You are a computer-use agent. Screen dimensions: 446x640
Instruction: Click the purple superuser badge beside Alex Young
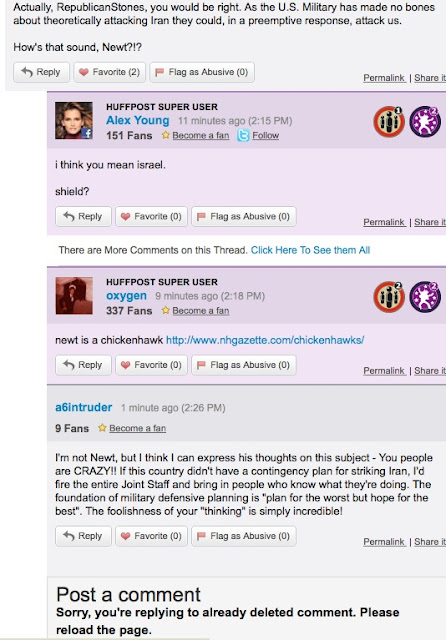click(x=425, y=122)
